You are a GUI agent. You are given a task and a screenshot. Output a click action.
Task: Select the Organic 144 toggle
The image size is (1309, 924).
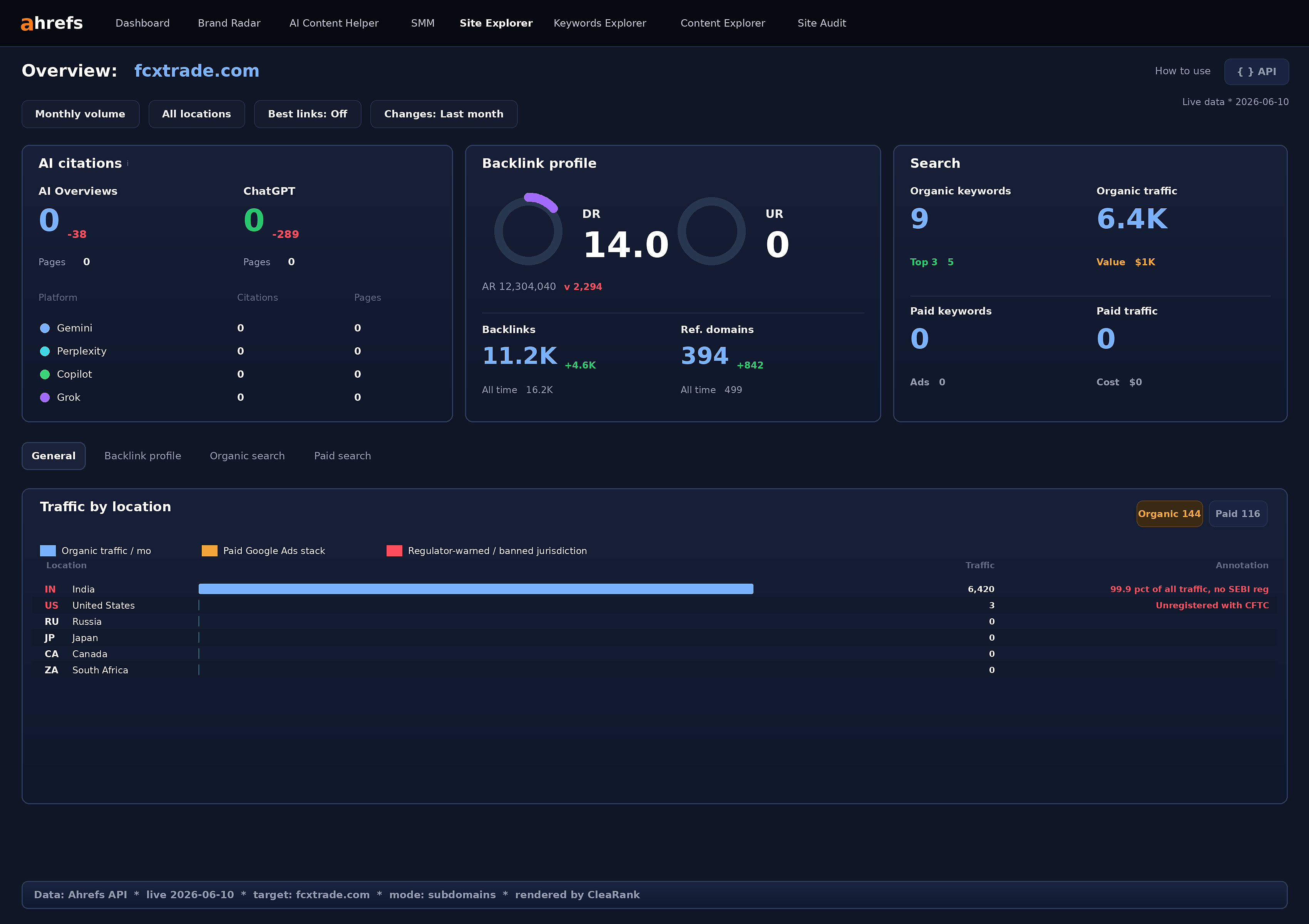(x=1169, y=514)
